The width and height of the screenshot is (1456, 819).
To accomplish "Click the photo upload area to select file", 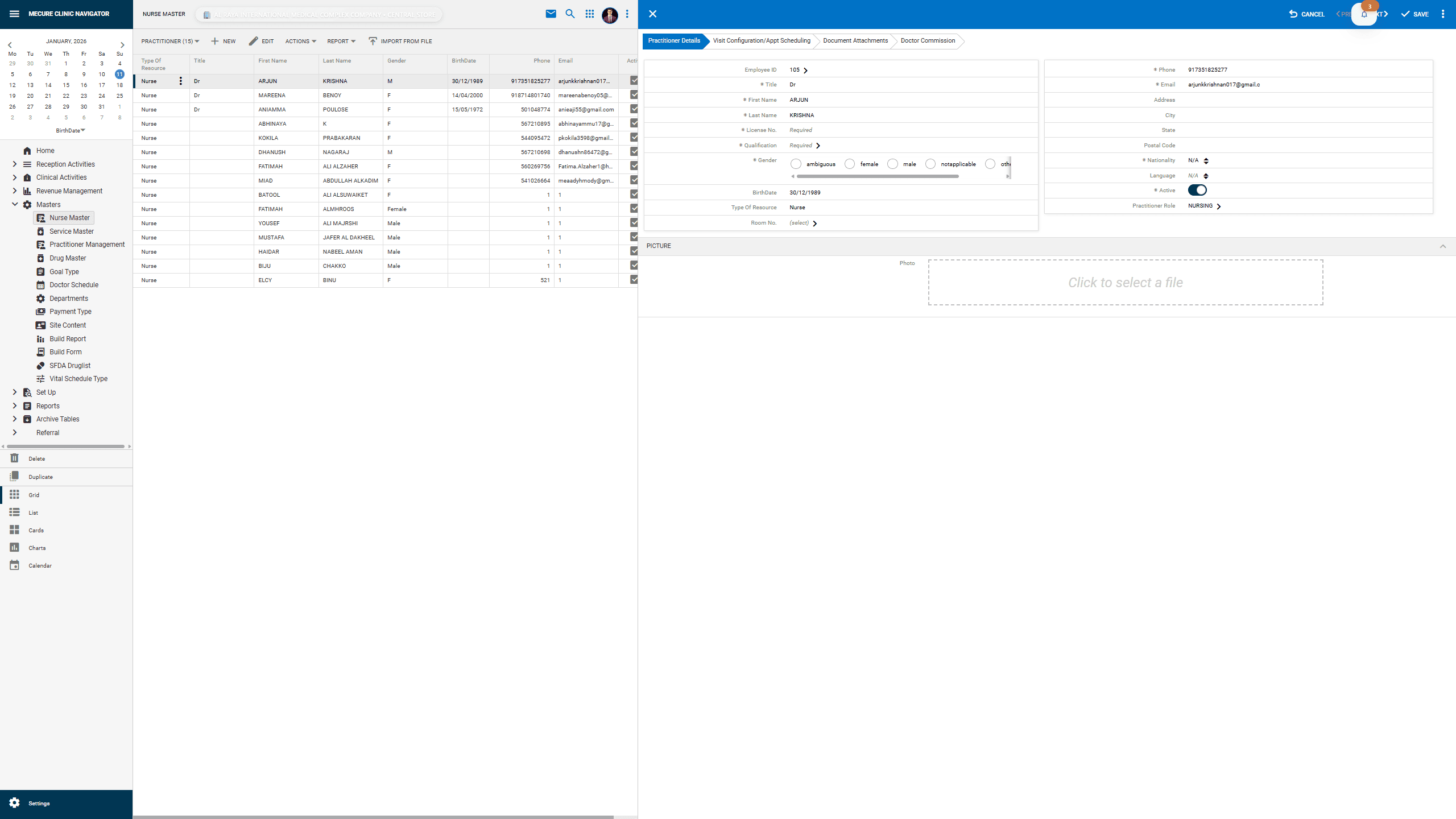I will 1125,282.
